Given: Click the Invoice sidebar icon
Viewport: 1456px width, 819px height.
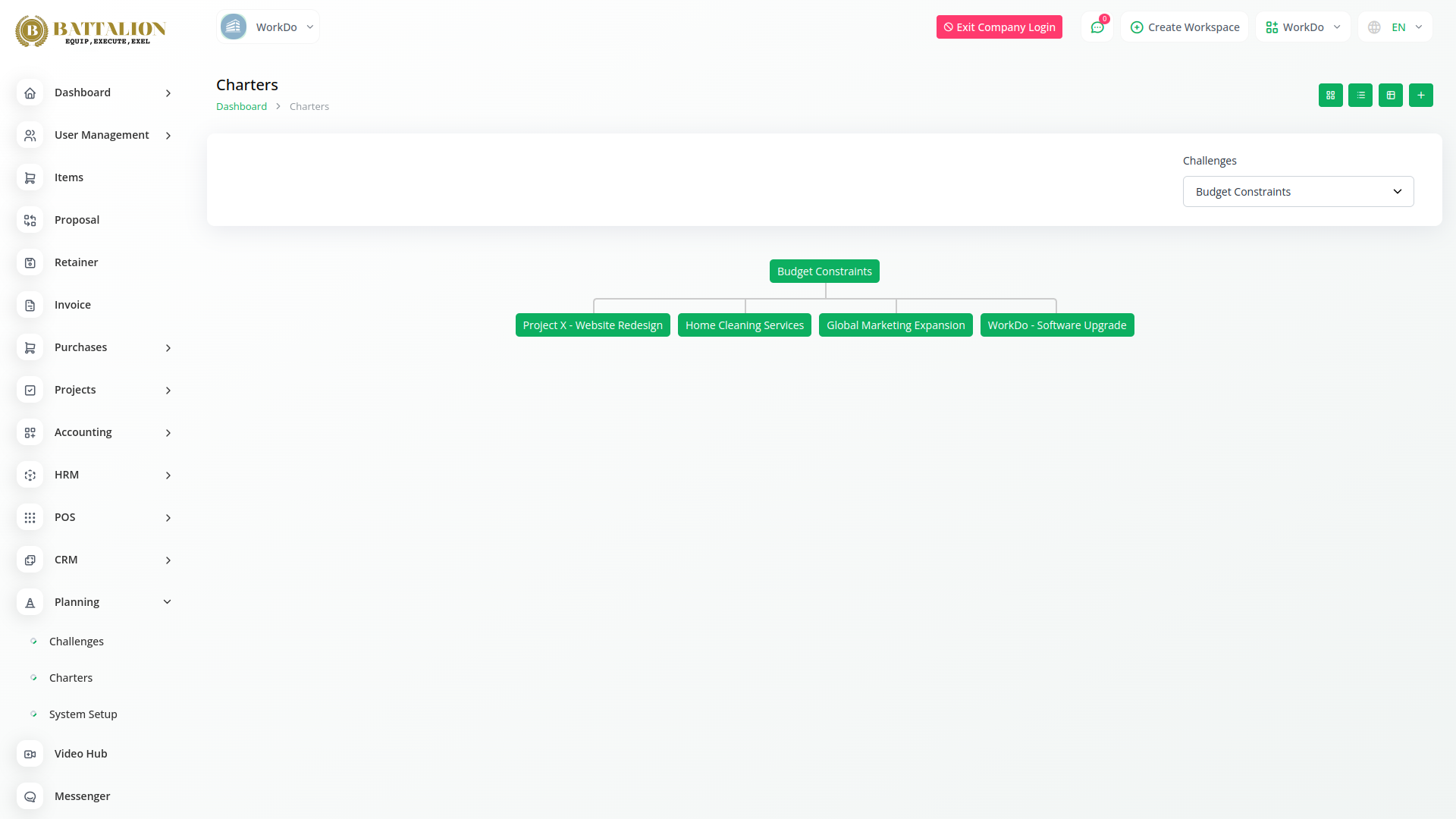Looking at the screenshot, I should [30, 305].
